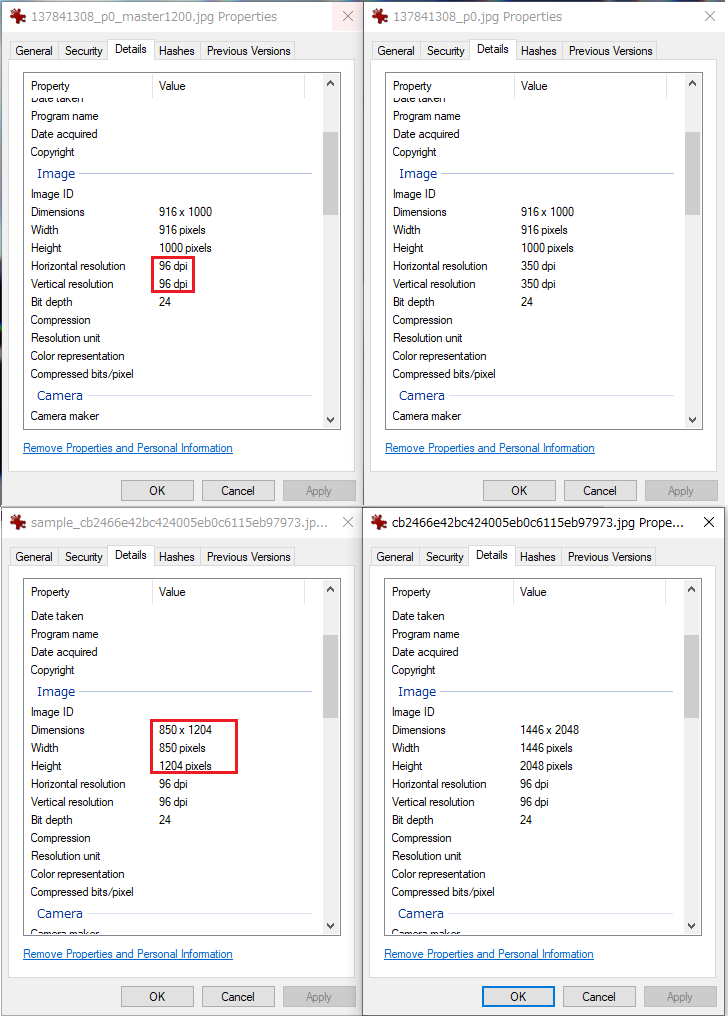Screen dimensions: 728x1016
Task: Open Security tab in 137841308_p0_master1200.jpg Properties
Action: [x=84, y=51]
